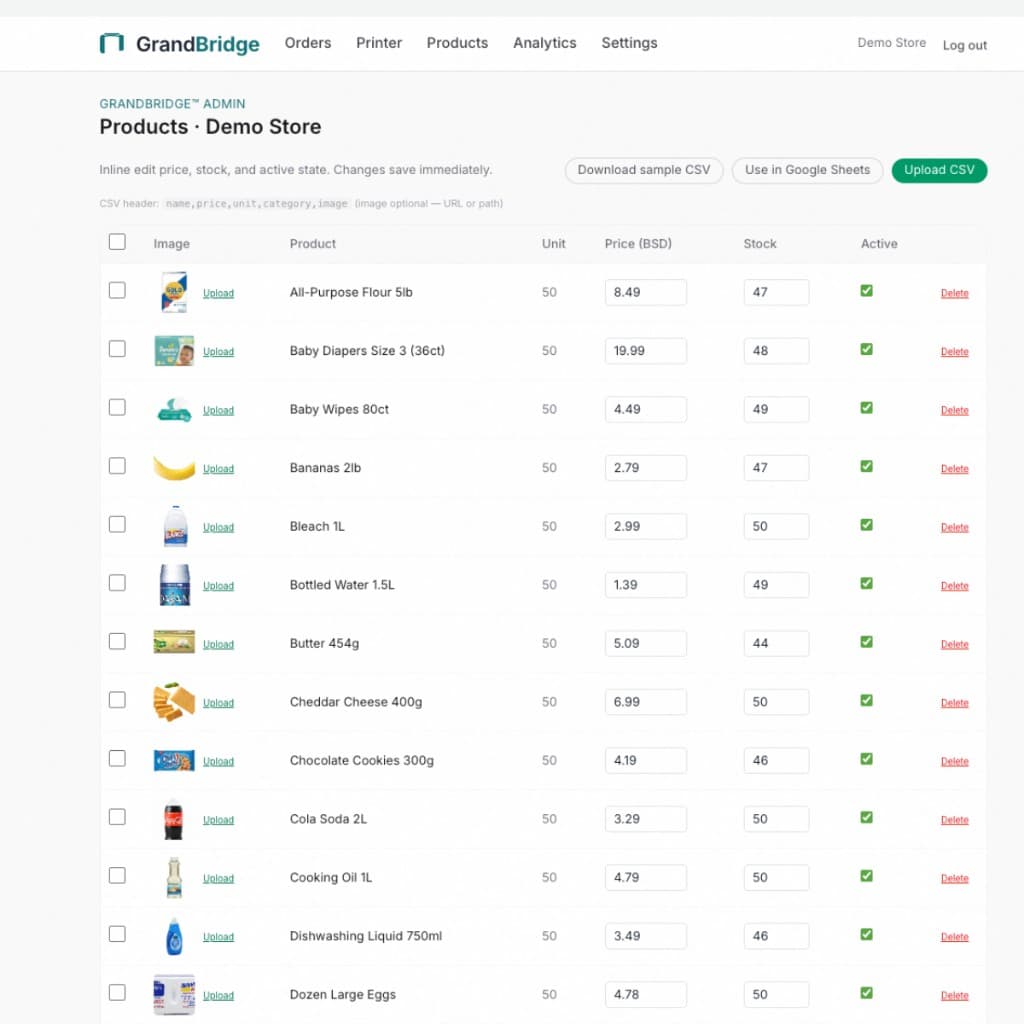Click the GrandBridge logo icon
This screenshot has width=1024, height=1024.
click(109, 42)
